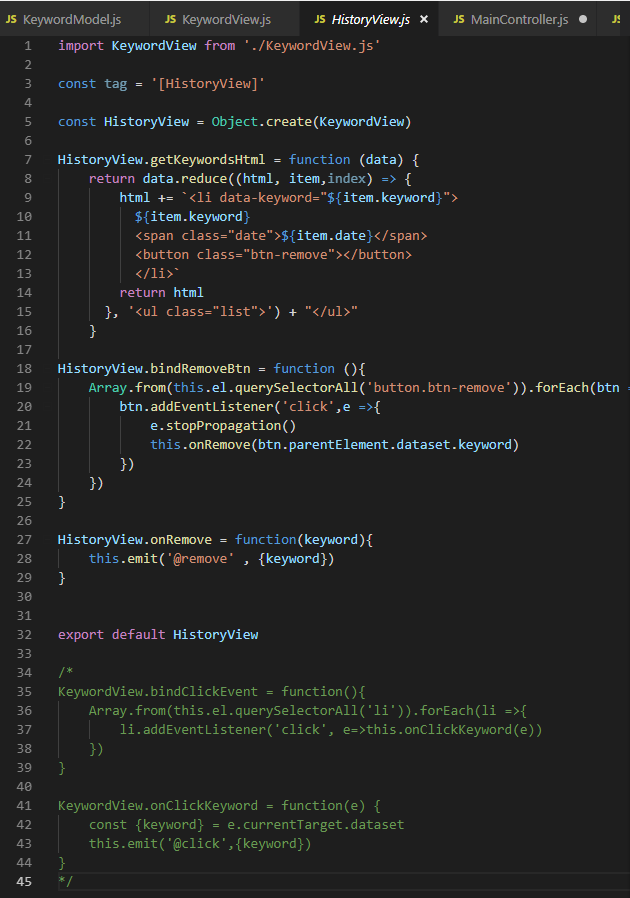Click 'addEventListener' on line 20
The image size is (630, 898).
click(x=212, y=407)
